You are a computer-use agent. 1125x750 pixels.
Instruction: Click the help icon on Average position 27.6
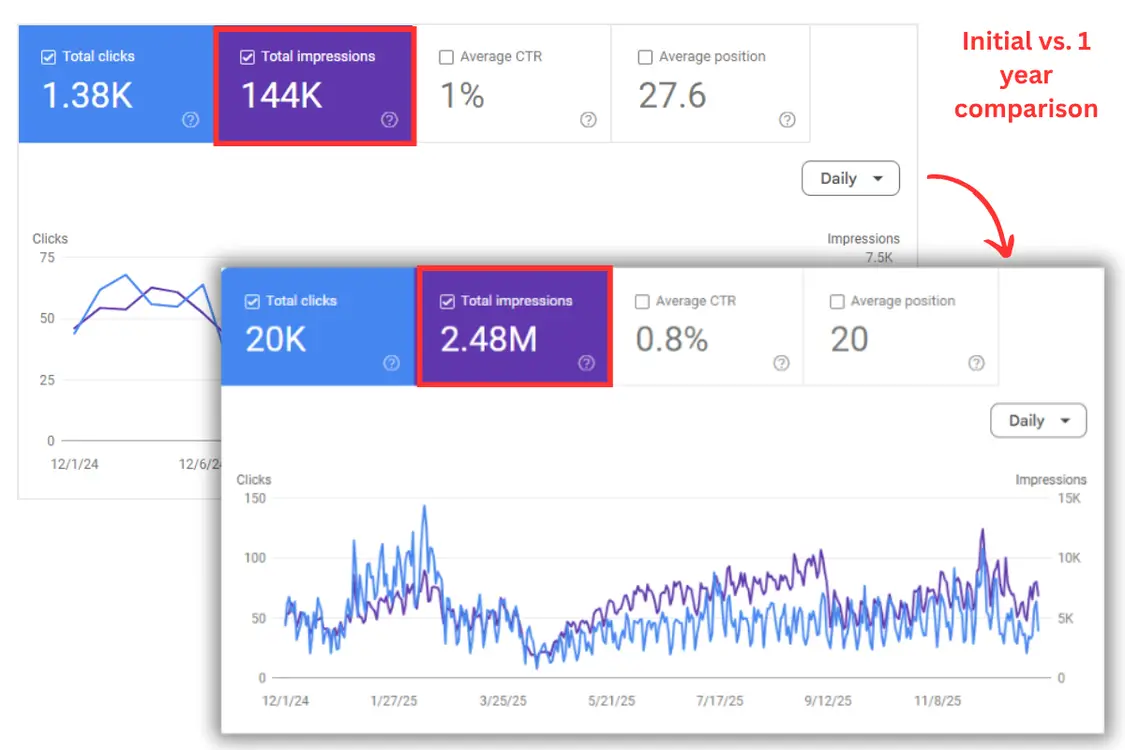787,120
